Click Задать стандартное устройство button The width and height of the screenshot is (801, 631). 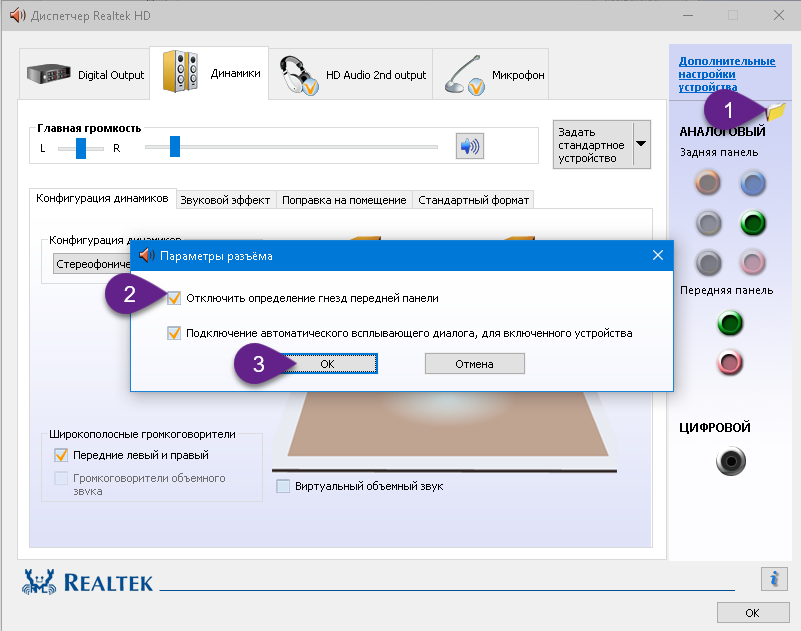click(593, 145)
